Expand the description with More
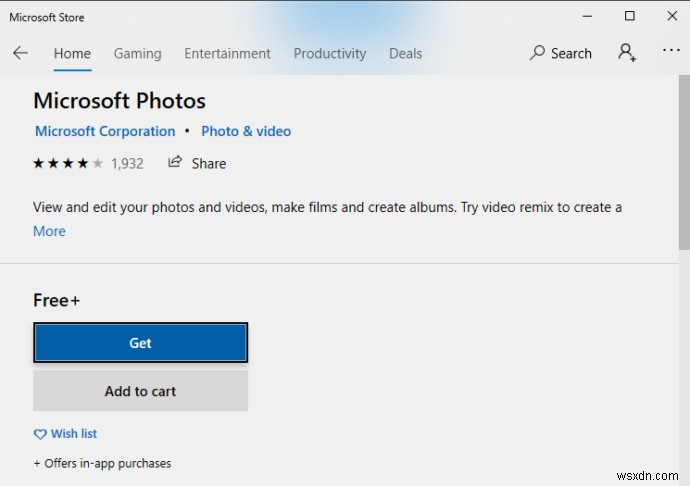 coord(49,231)
